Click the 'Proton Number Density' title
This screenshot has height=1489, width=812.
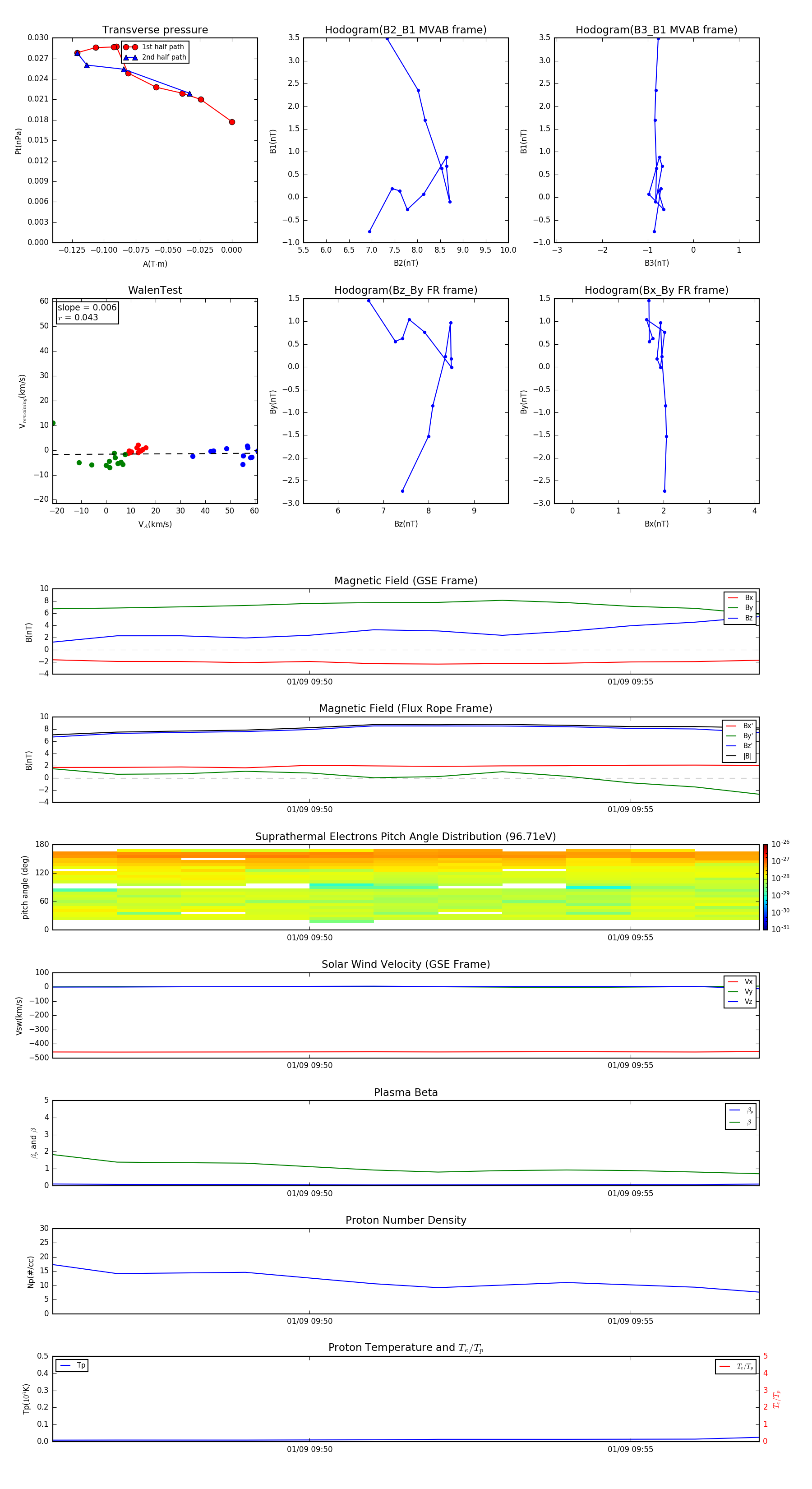[x=406, y=1220]
